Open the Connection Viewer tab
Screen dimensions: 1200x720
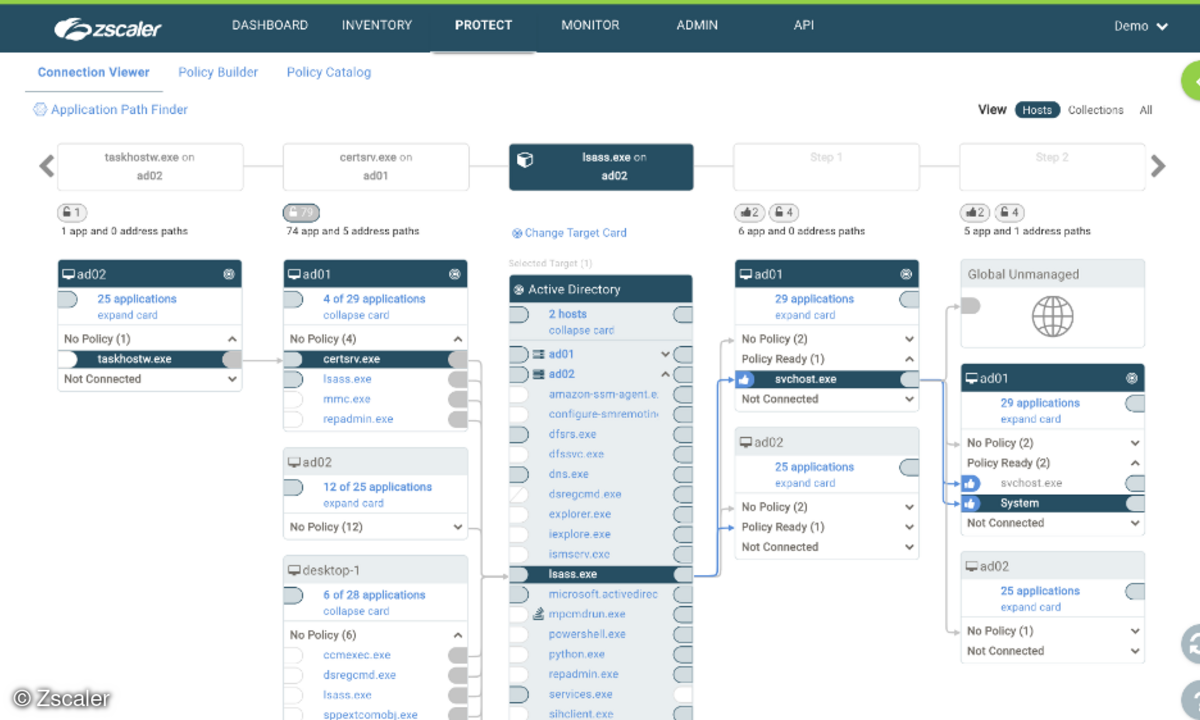click(x=94, y=72)
